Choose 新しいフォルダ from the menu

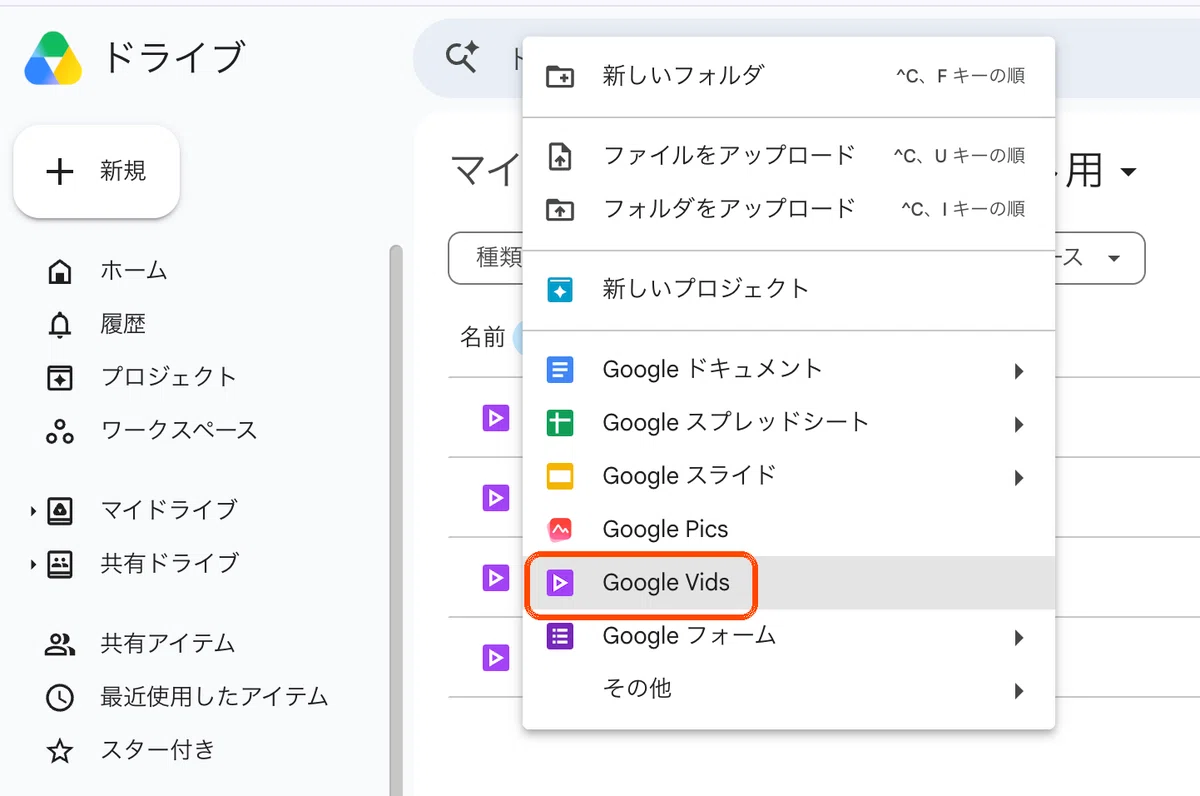[788, 76]
